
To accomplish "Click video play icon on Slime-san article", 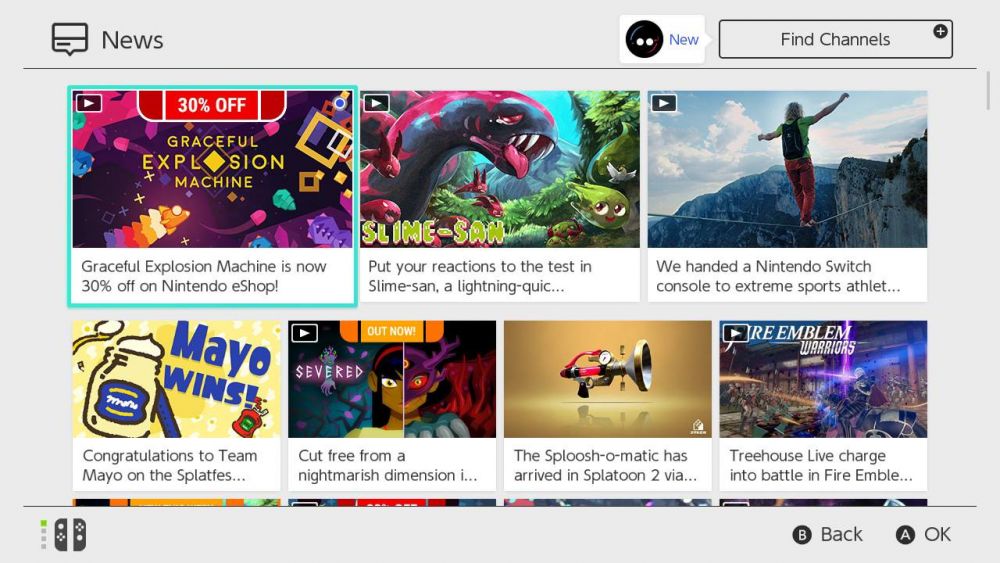I will [x=376, y=103].
